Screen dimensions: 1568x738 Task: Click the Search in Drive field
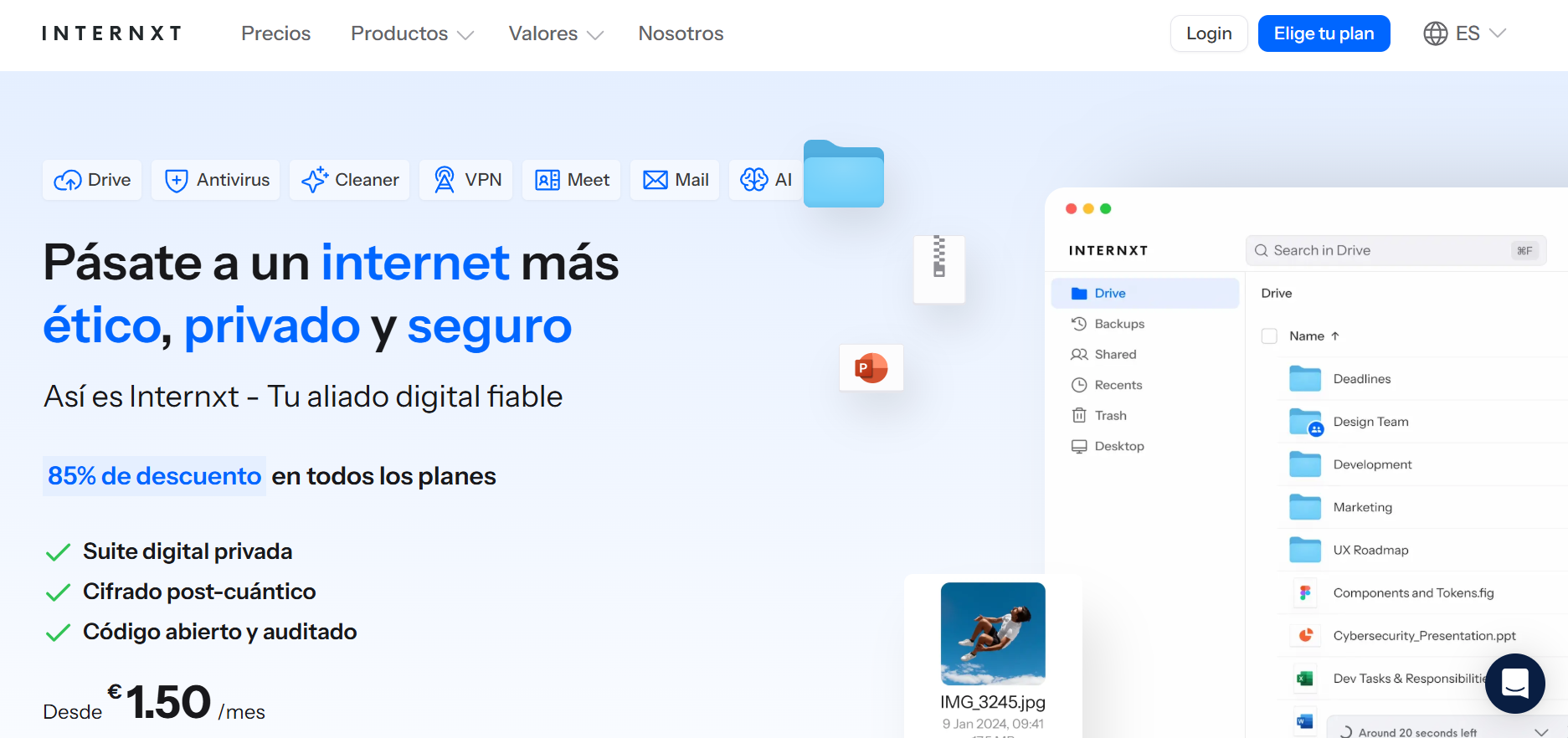[x=1396, y=250]
